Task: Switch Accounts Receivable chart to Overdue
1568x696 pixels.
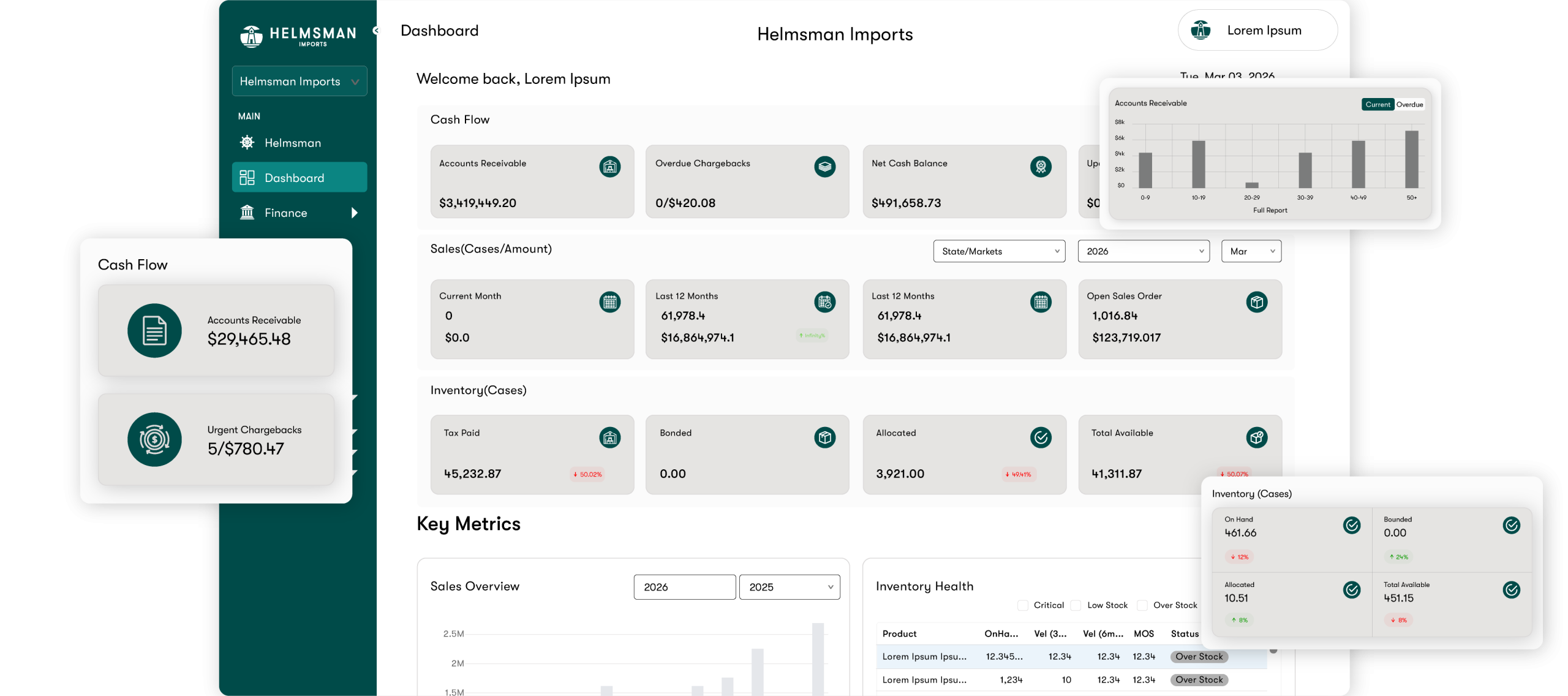Action: click(x=1409, y=104)
